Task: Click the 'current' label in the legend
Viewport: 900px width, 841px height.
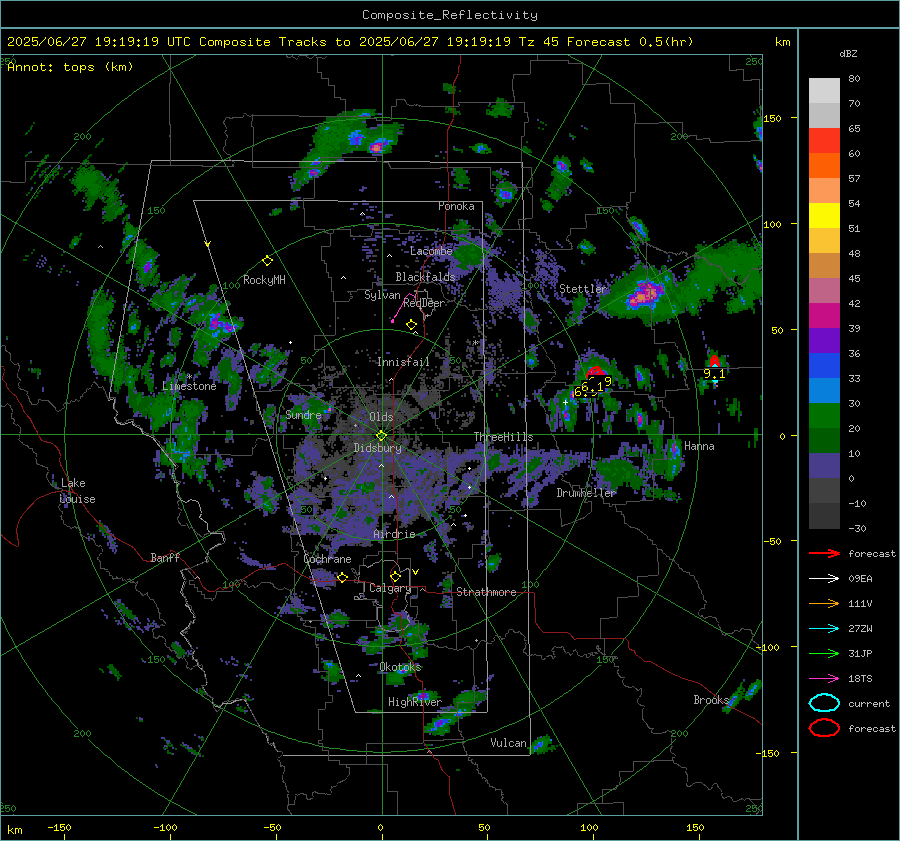Action: [869, 704]
